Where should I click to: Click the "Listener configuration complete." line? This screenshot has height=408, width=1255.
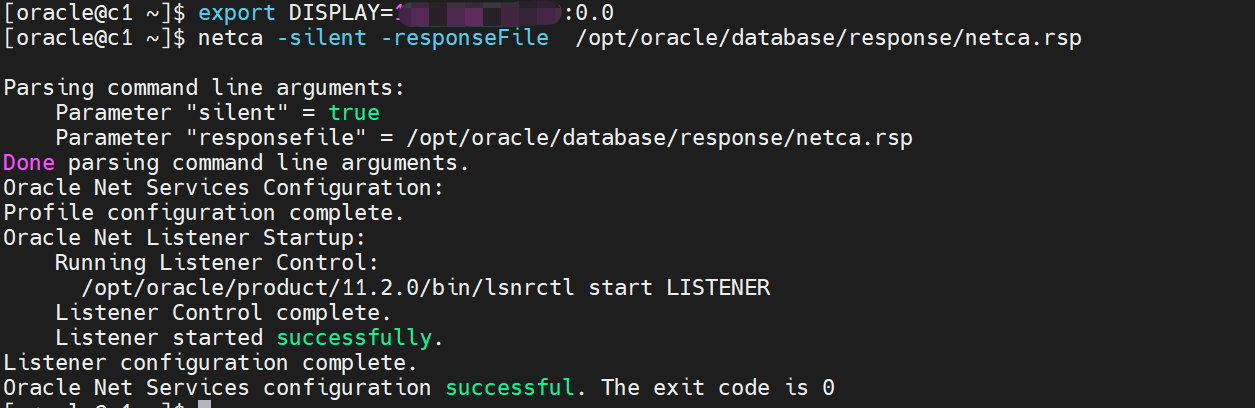(x=210, y=363)
